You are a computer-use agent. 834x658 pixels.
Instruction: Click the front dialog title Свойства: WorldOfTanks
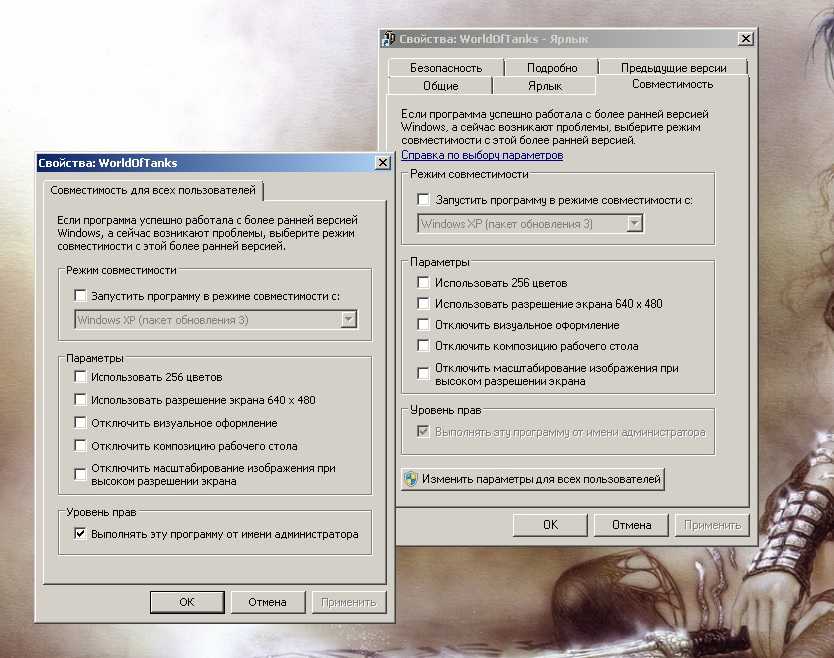[x=107, y=163]
